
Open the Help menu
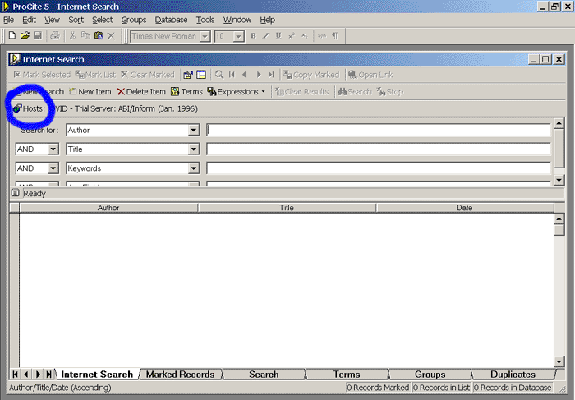267,20
